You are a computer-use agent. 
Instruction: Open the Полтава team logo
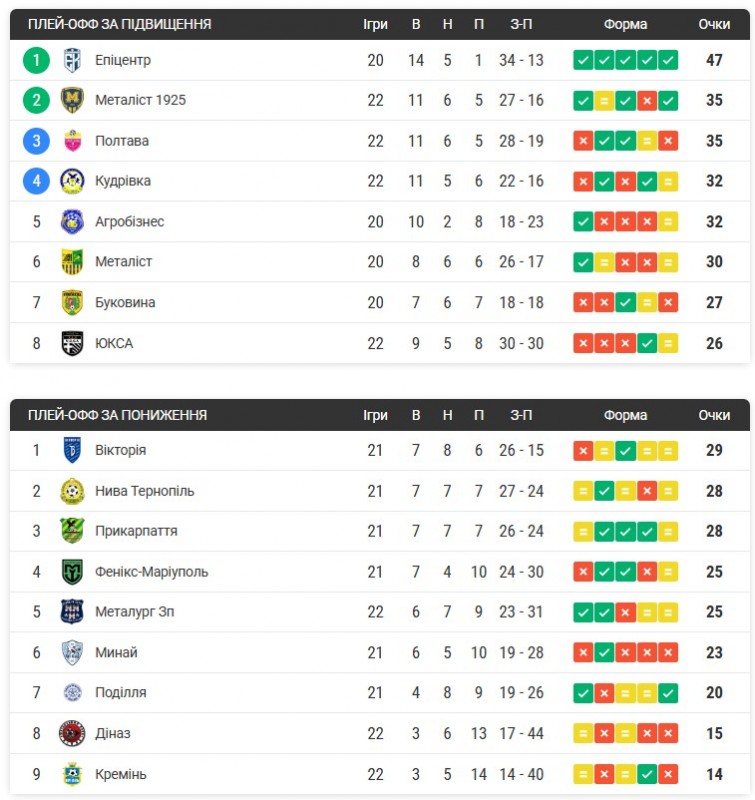[x=72, y=141]
